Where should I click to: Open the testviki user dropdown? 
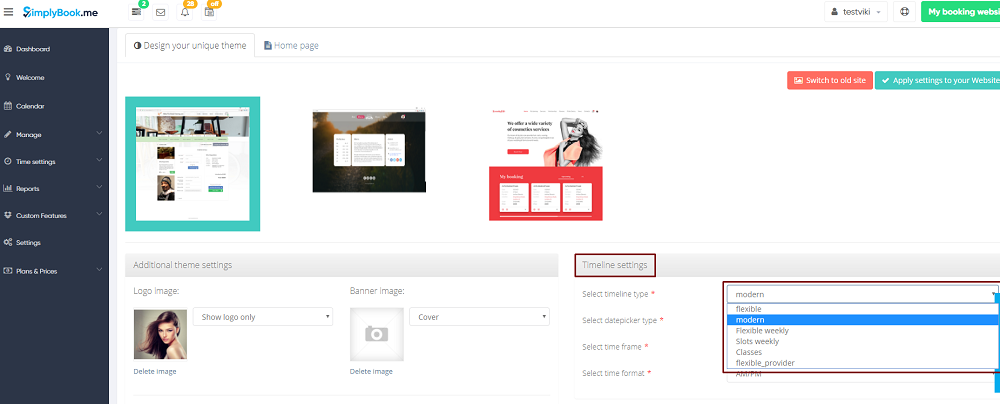coord(855,12)
